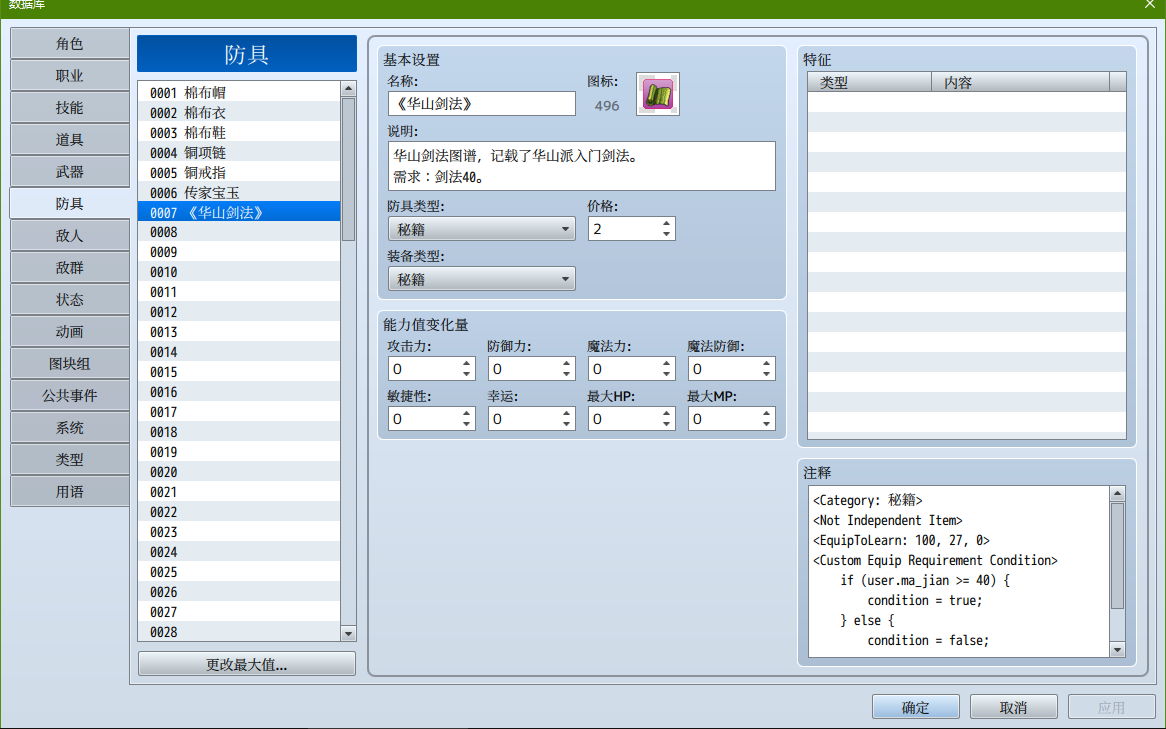Viewport: 1166px width, 729px height.
Task: Click the 名称 input field
Action: (482, 104)
